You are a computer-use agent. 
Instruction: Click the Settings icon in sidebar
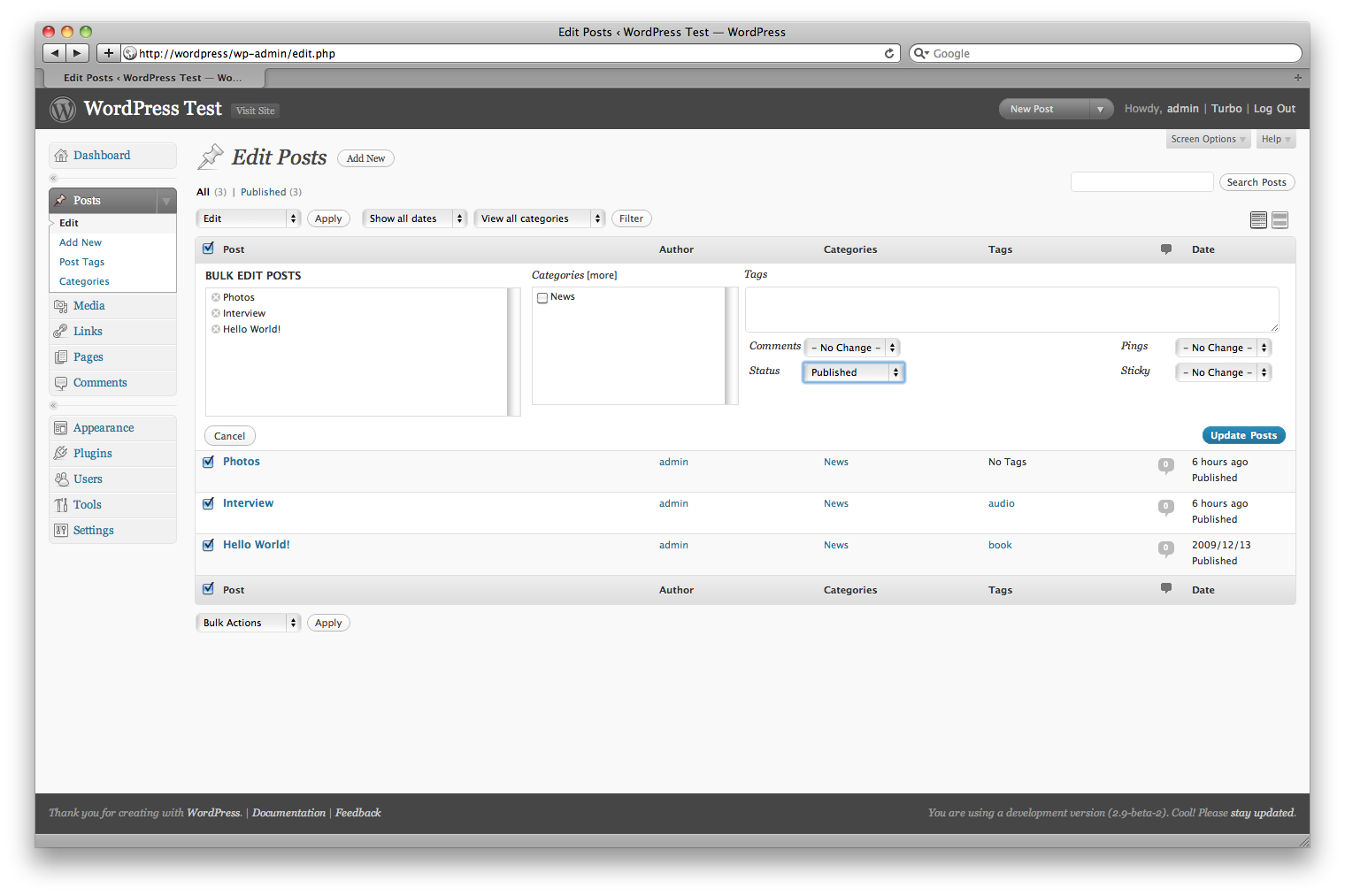tap(61, 531)
